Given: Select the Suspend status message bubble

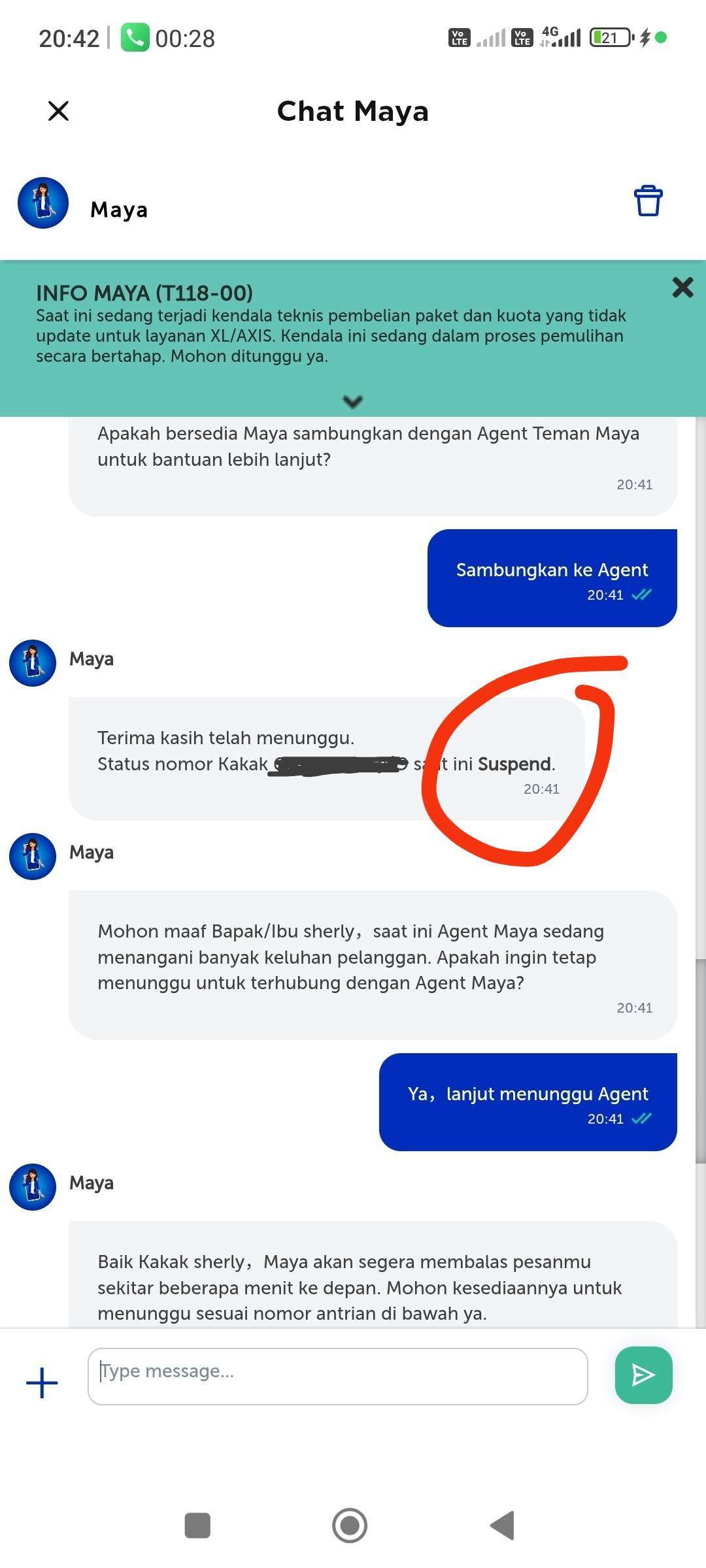Looking at the screenshot, I should click(327, 759).
